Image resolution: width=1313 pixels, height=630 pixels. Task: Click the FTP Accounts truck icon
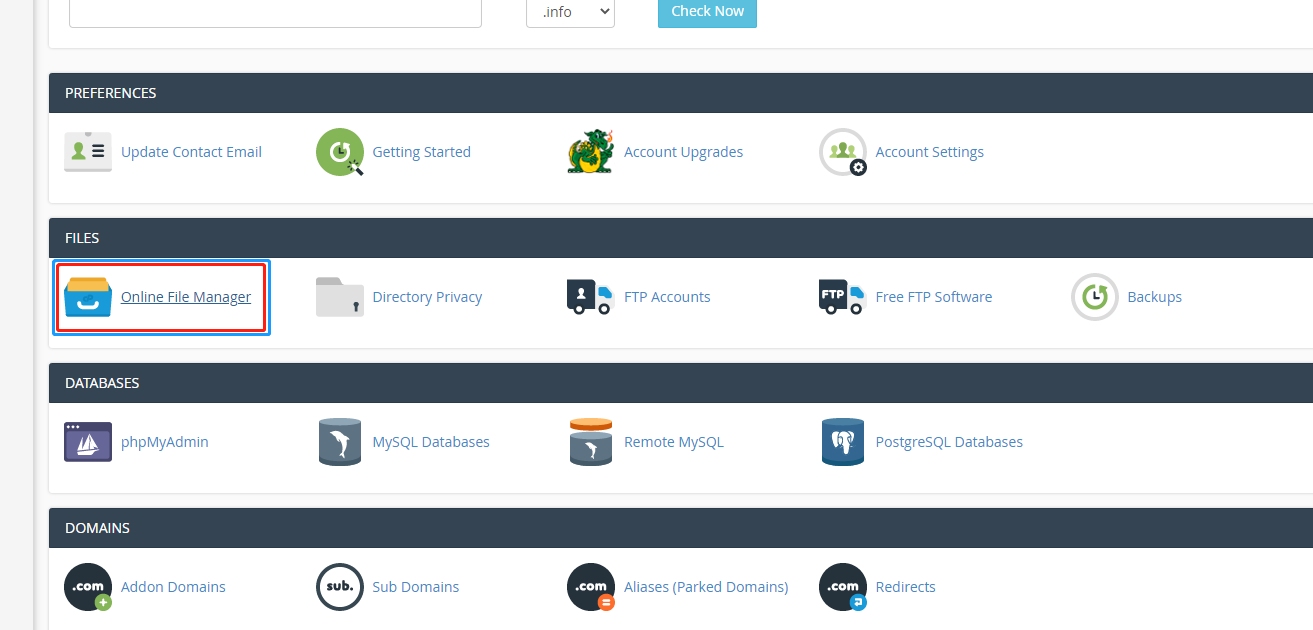(x=590, y=297)
